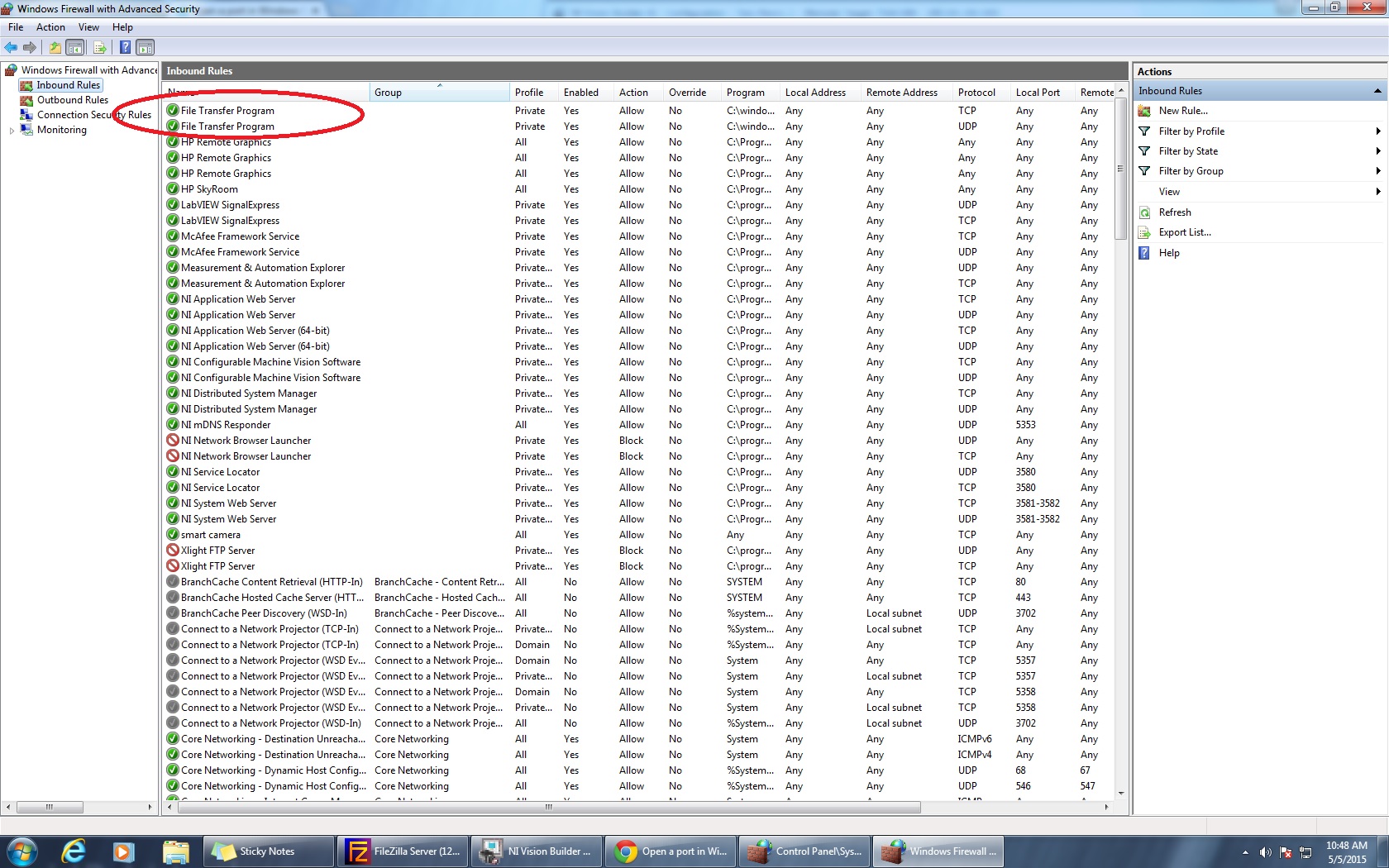This screenshot has height=868, width=1389.
Task: Show hidden icons arrow in system tray
Action: pos(1245,852)
